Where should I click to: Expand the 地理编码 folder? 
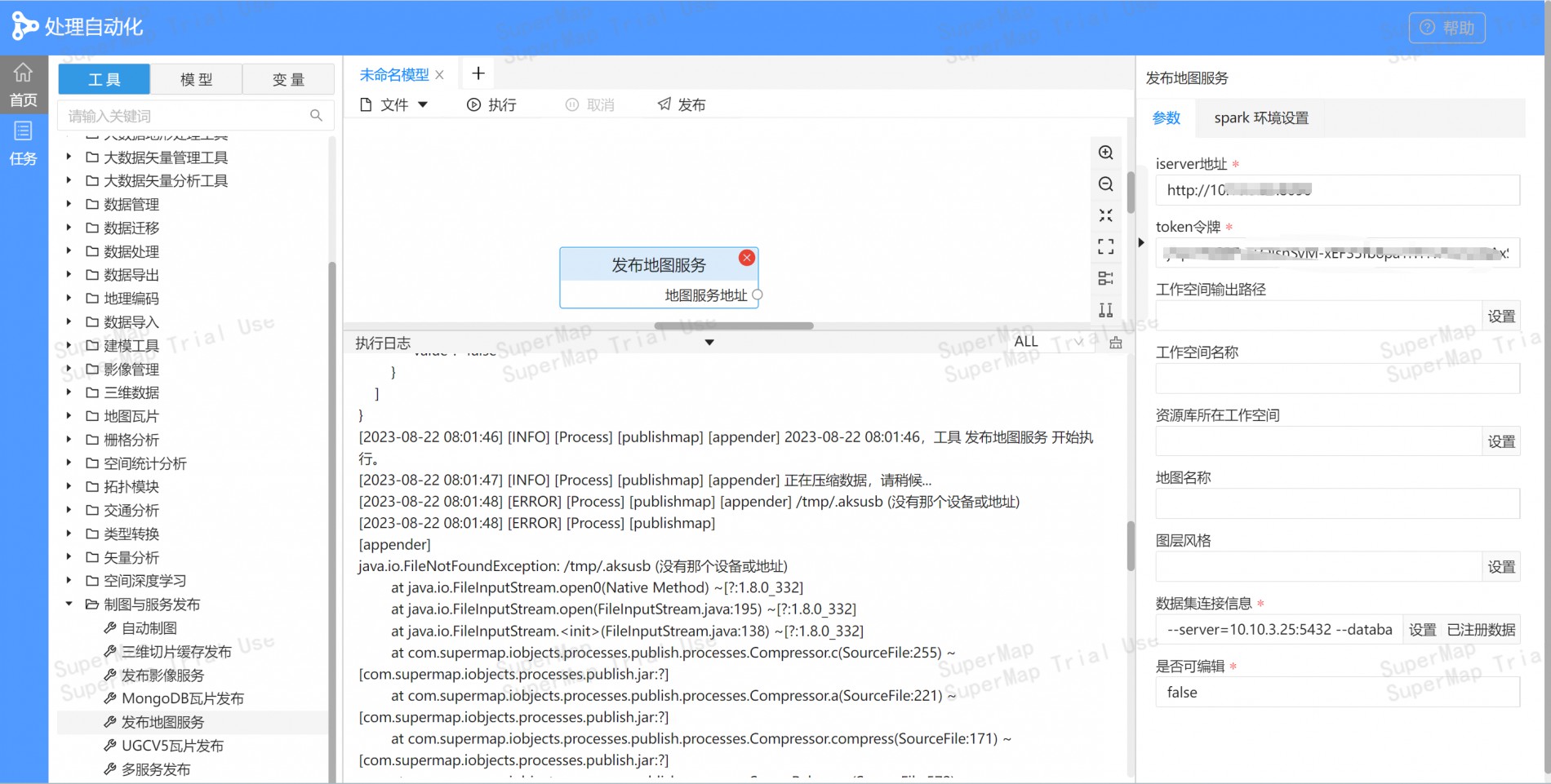click(x=69, y=298)
